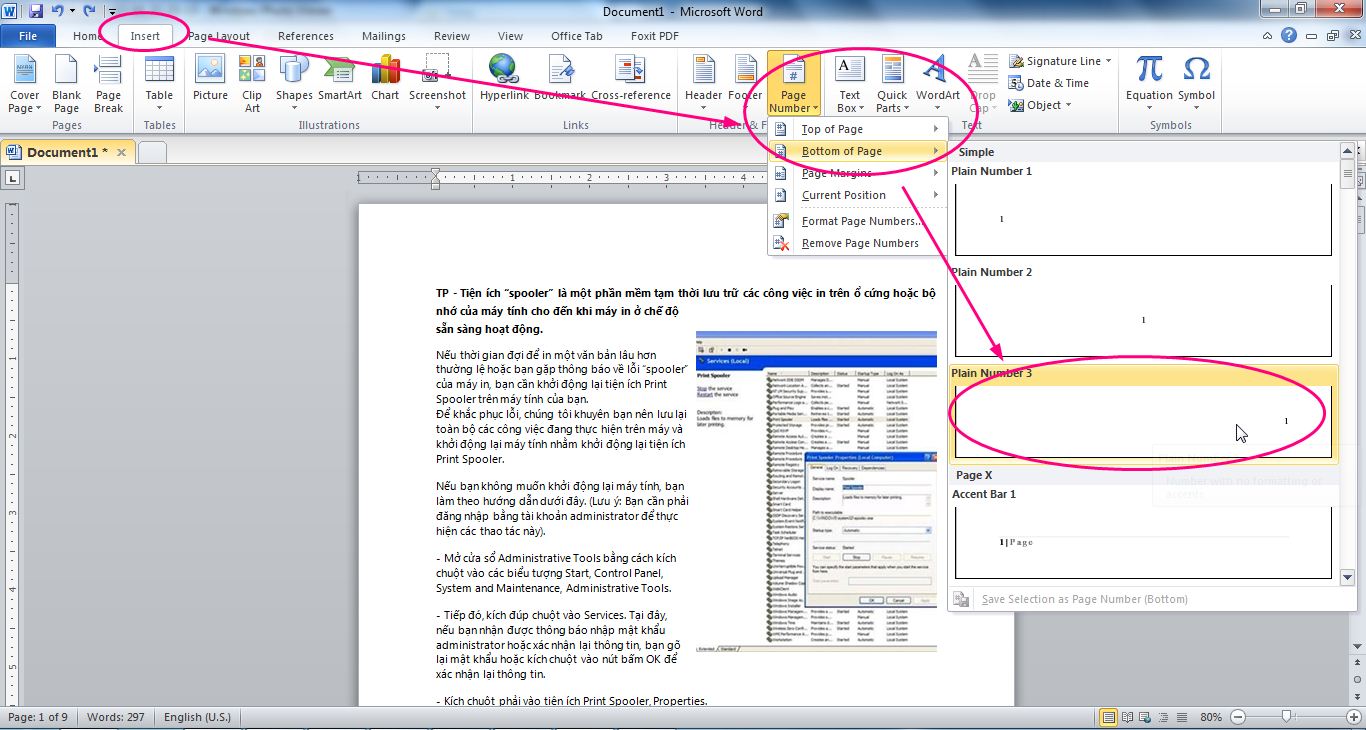Customize the Quick Access Toolbar
The height and width of the screenshot is (730, 1366).
pos(112,12)
